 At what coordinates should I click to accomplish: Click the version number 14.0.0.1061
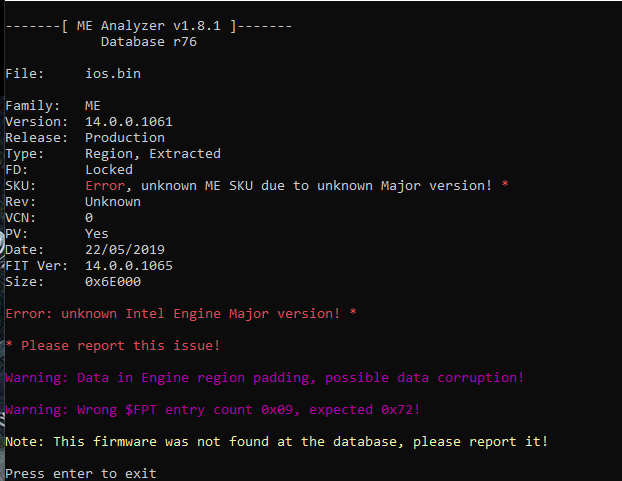129,122
